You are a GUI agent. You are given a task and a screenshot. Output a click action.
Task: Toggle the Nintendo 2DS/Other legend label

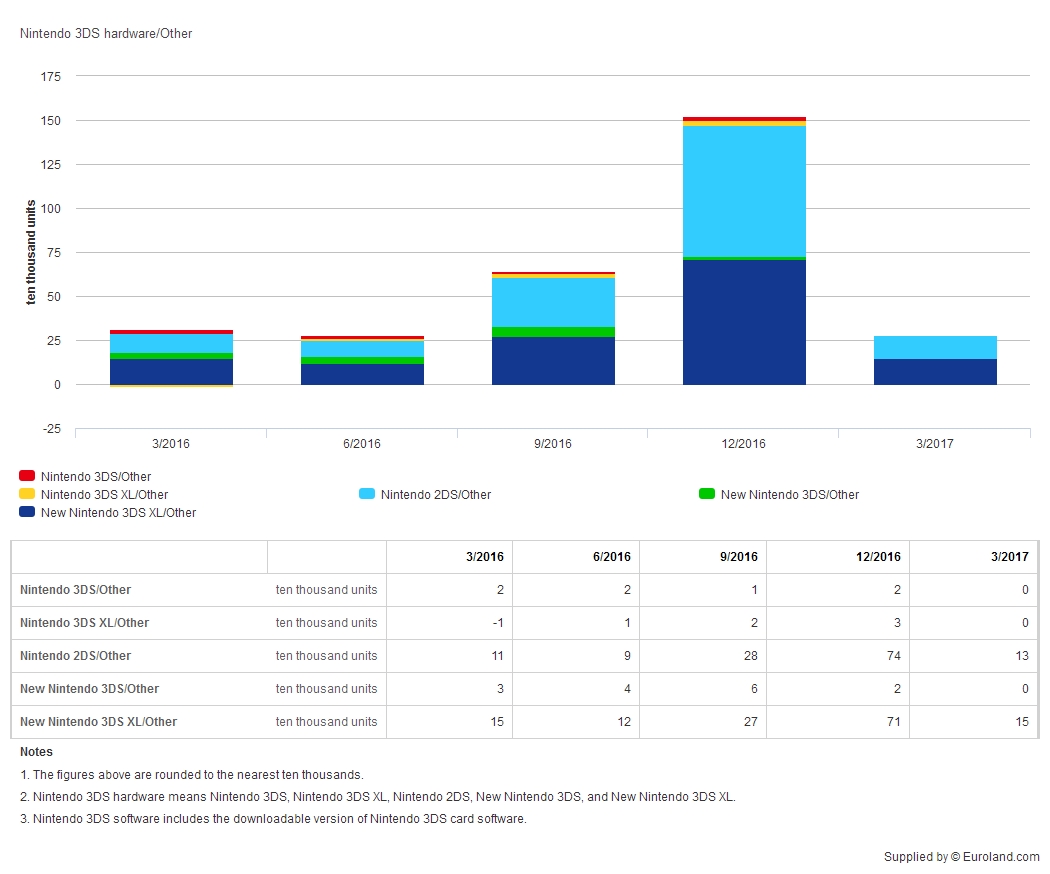[436, 495]
